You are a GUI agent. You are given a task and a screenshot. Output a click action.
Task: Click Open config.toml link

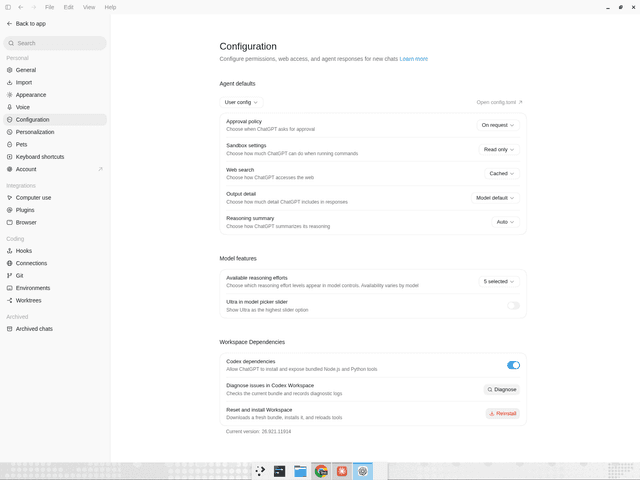click(x=500, y=102)
